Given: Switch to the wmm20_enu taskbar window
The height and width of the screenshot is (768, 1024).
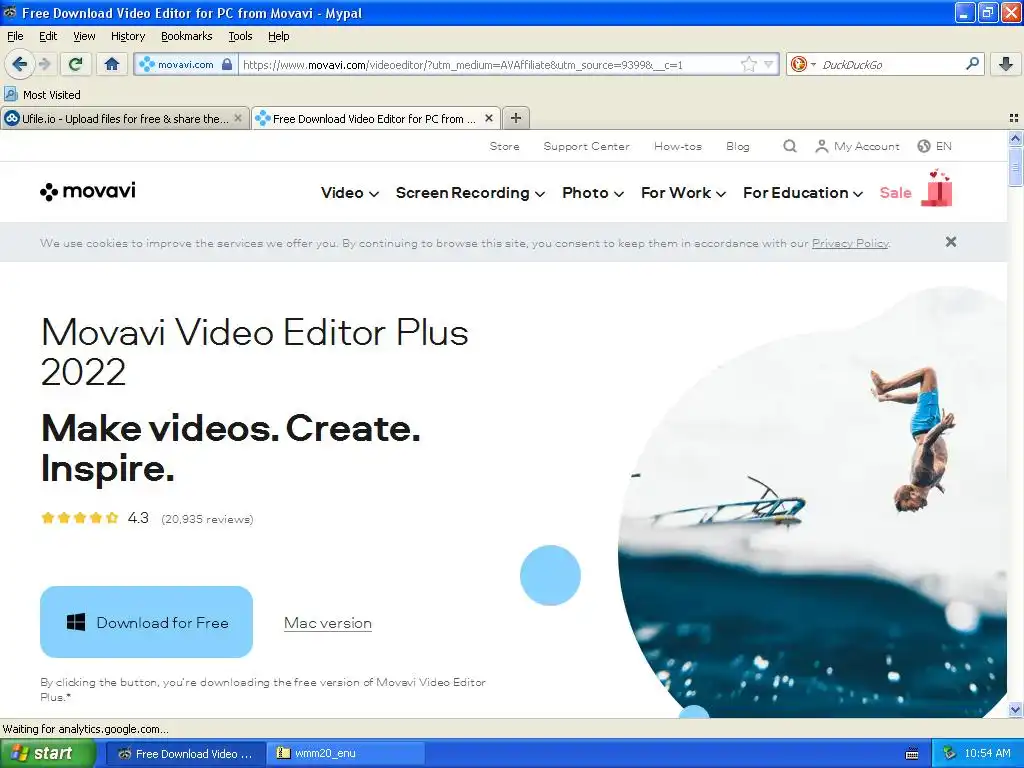Looking at the screenshot, I should point(346,754).
